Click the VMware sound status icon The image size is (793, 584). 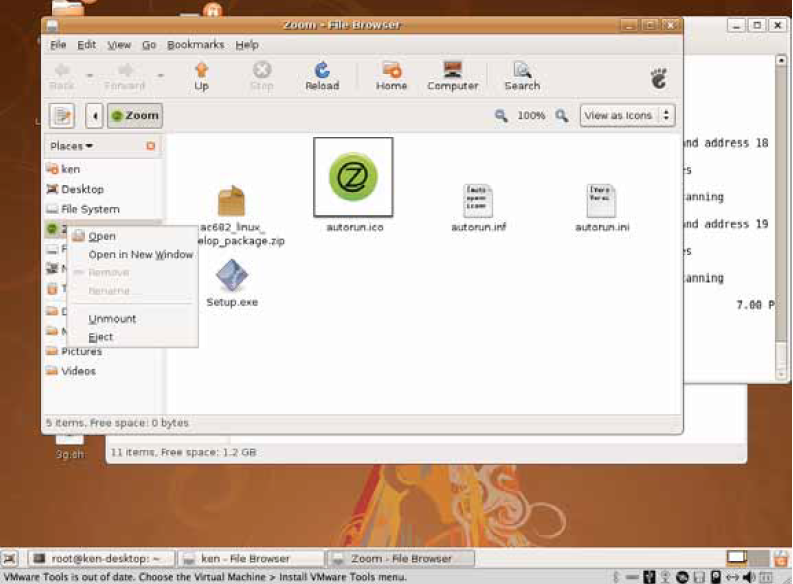point(749,577)
